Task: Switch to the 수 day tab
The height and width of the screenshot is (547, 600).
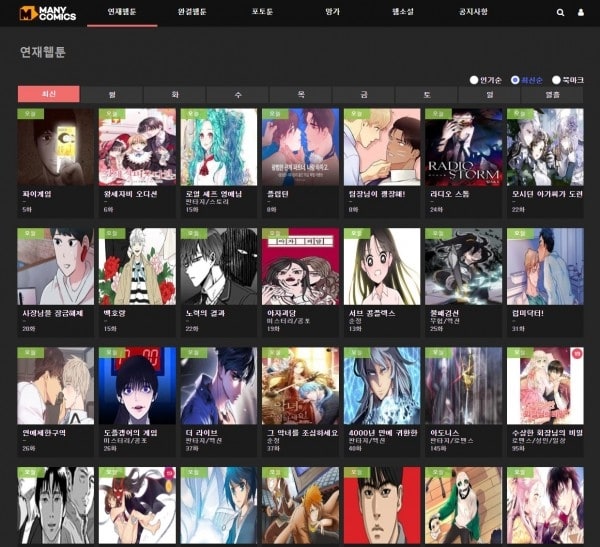Action: 238,95
